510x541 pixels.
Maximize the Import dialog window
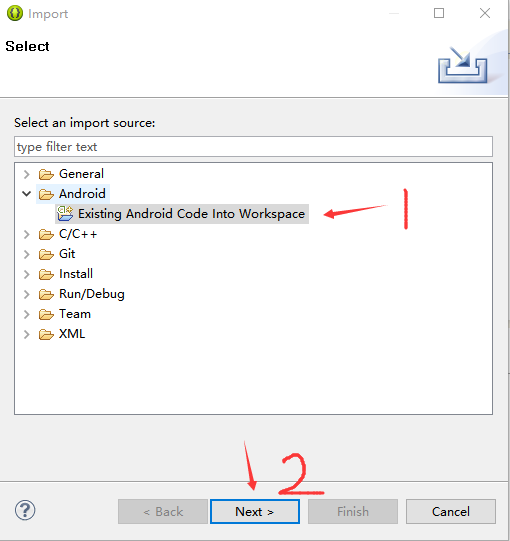coord(439,13)
